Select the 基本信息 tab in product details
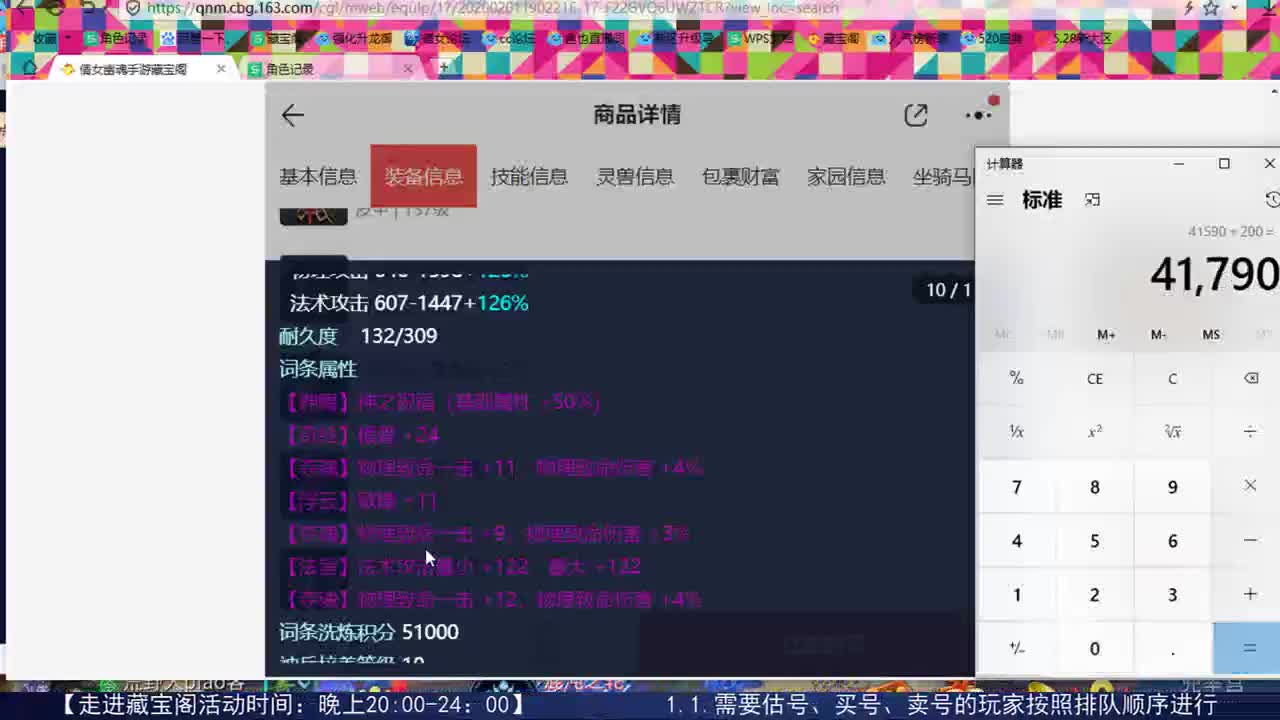 pos(318,176)
